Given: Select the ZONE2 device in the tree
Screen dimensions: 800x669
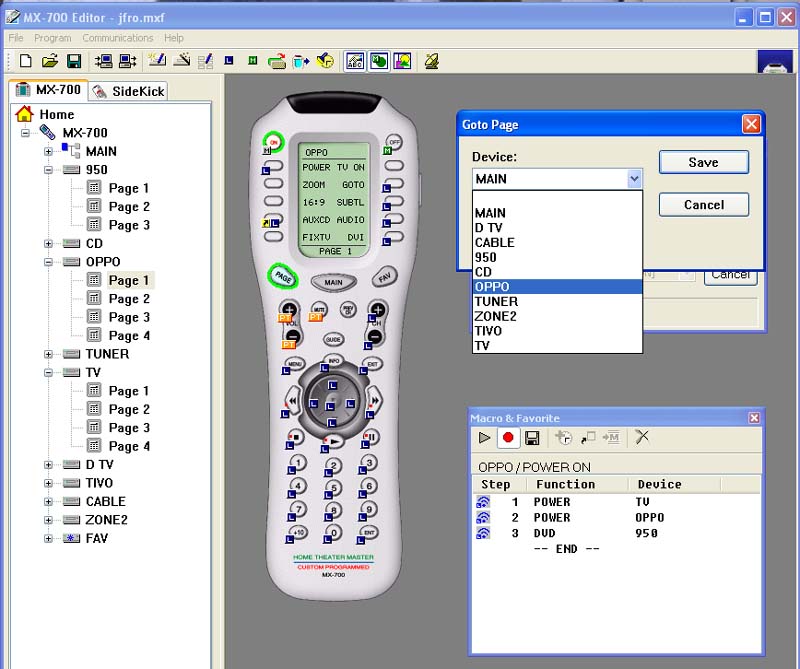Looking at the screenshot, I should pos(106,520).
